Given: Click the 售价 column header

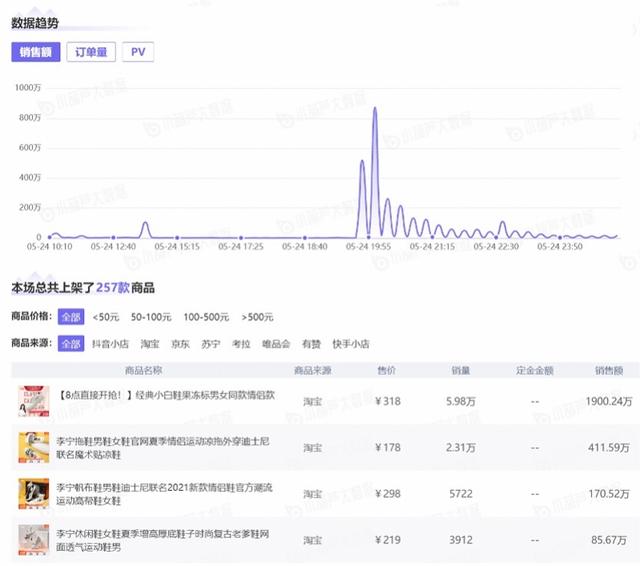Looking at the screenshot, I should pos(387,370).
